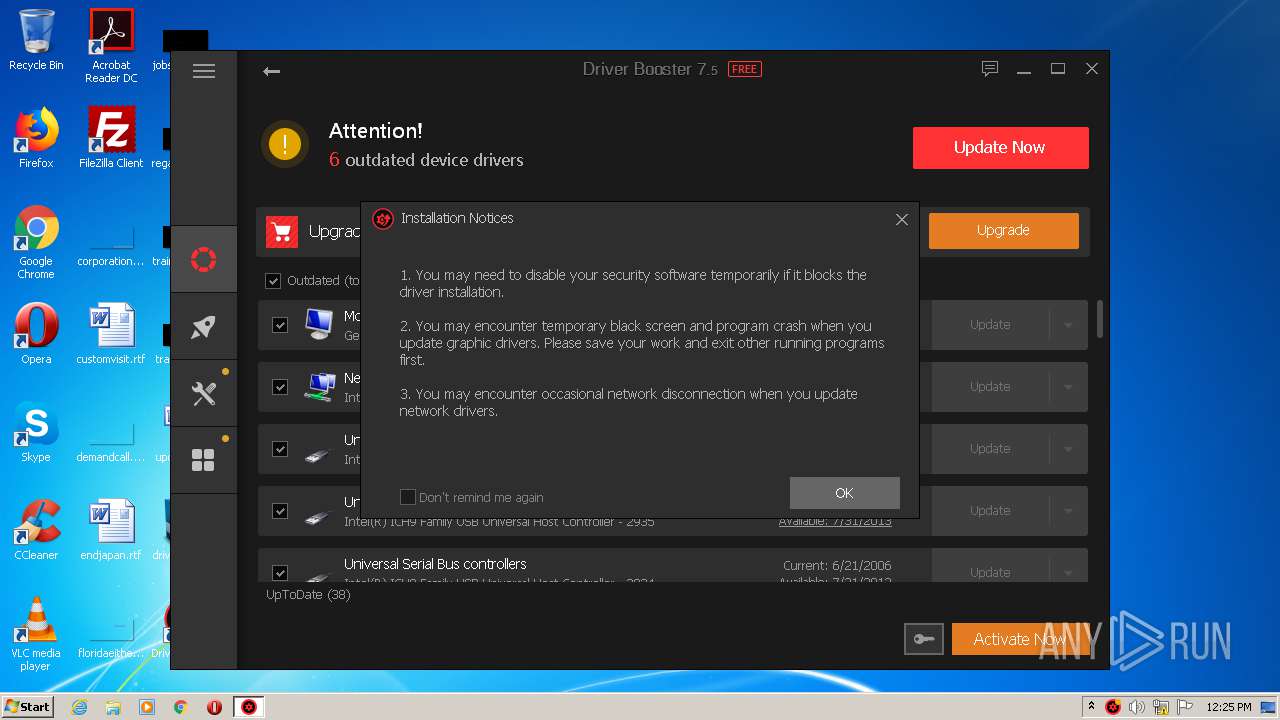Click the Start button
The width and height of the screenshot is (1280, 720).
click(x=28, y=706)
